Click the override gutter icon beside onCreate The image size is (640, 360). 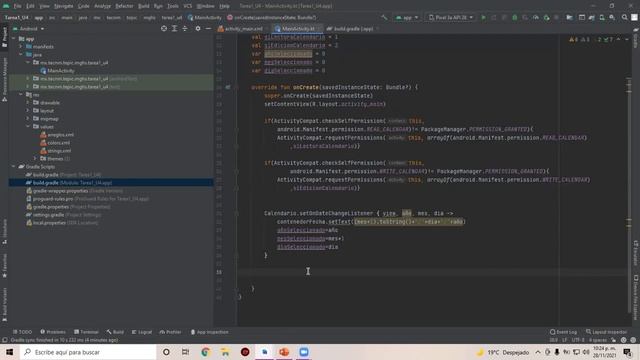pyautogui.click(x=228, y=87)
